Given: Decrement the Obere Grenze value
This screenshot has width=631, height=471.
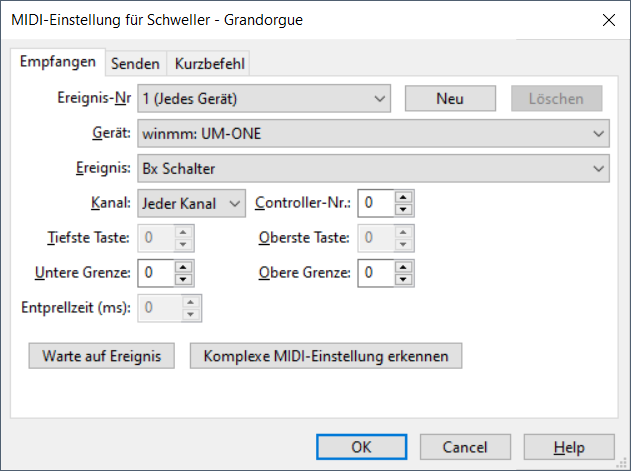Looking at the screenshot, I should coord(403,278).
